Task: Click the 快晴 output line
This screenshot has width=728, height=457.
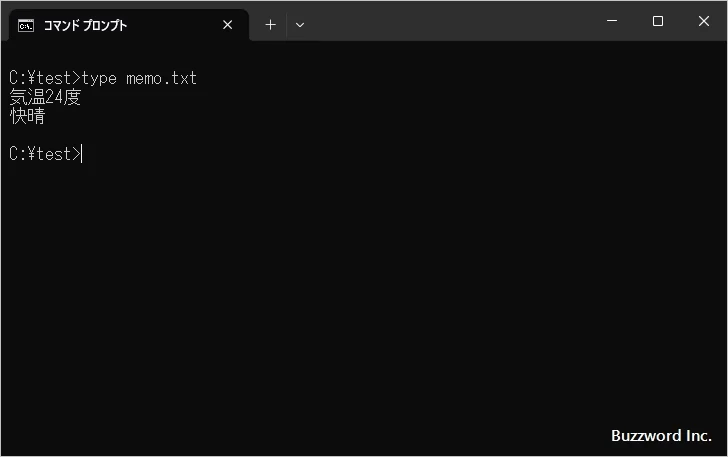Action: point(27,116)
